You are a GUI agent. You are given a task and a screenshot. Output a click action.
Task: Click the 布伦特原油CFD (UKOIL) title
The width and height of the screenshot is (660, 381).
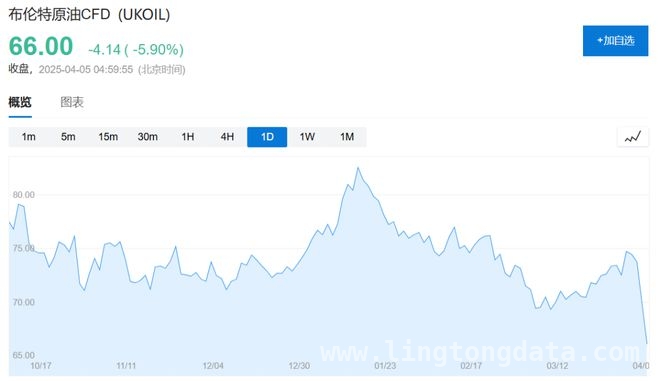89,14
